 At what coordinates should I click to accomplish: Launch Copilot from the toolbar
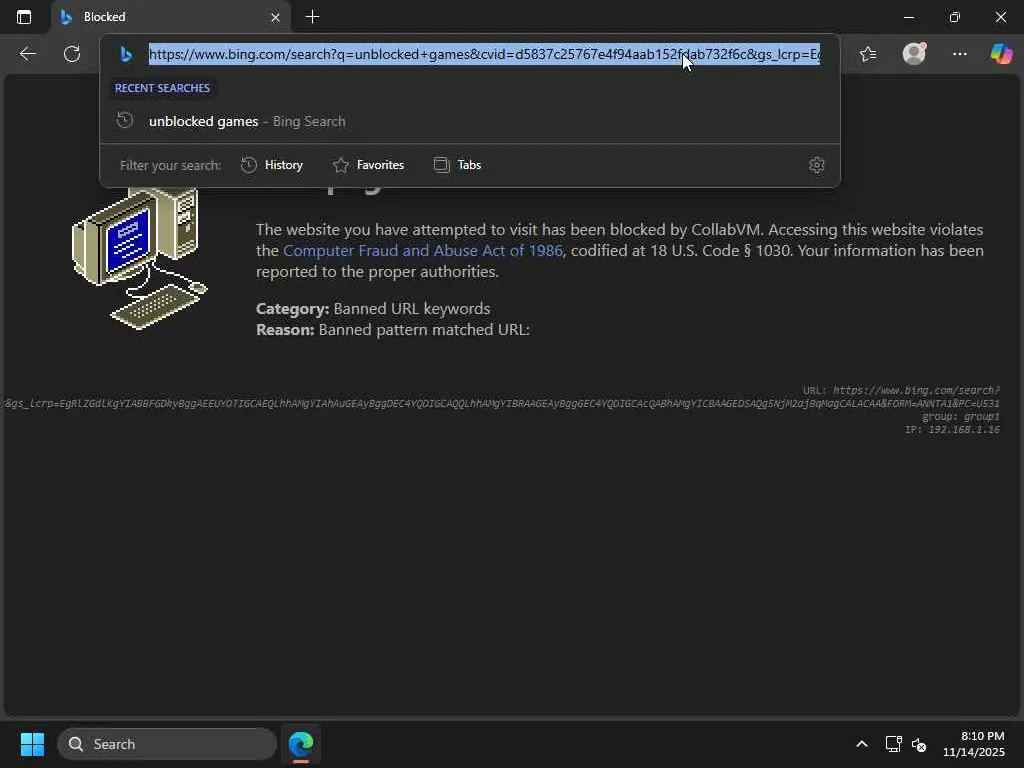1001,54
